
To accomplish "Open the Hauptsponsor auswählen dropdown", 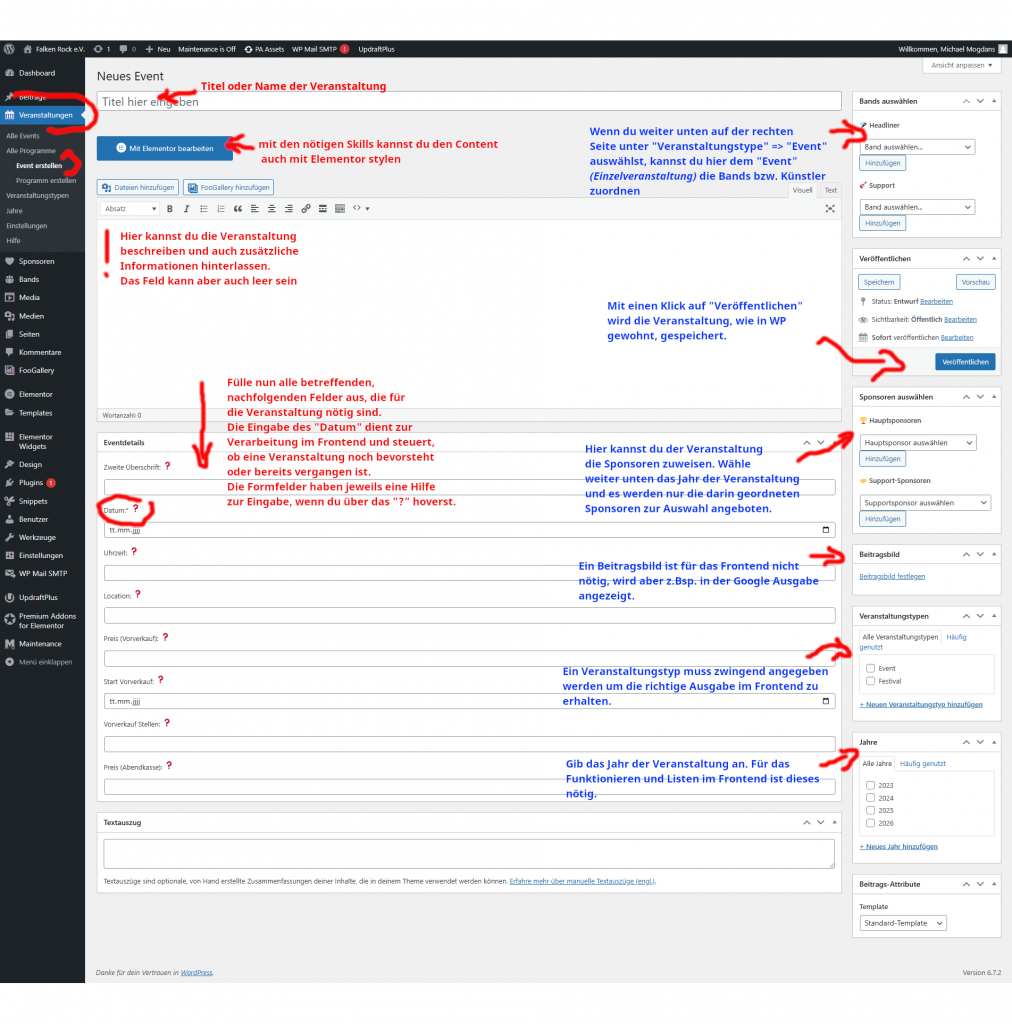I will point(917,442).
